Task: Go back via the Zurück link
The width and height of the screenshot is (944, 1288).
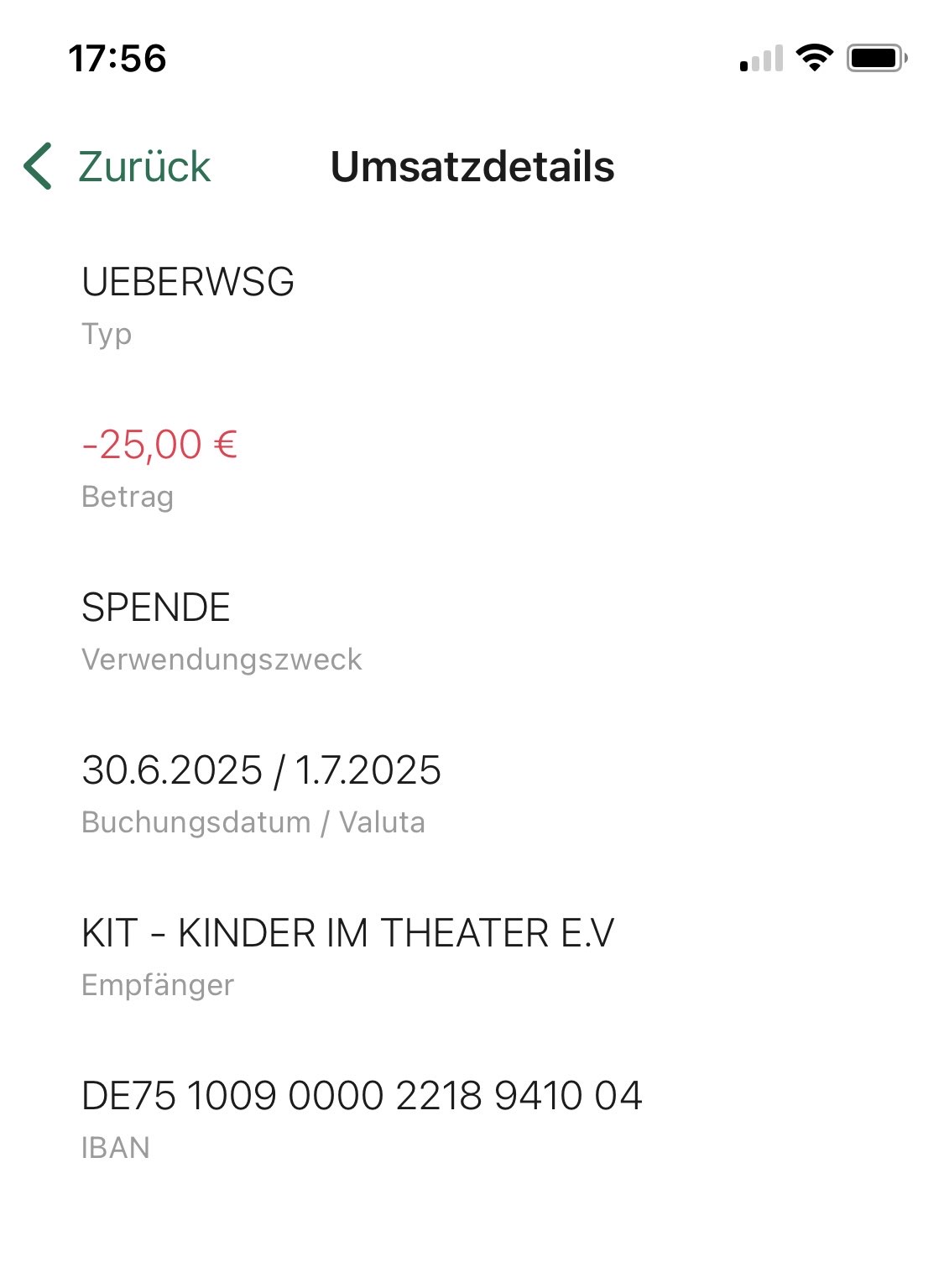Action: pyautogui.click(x=143, y=166)
